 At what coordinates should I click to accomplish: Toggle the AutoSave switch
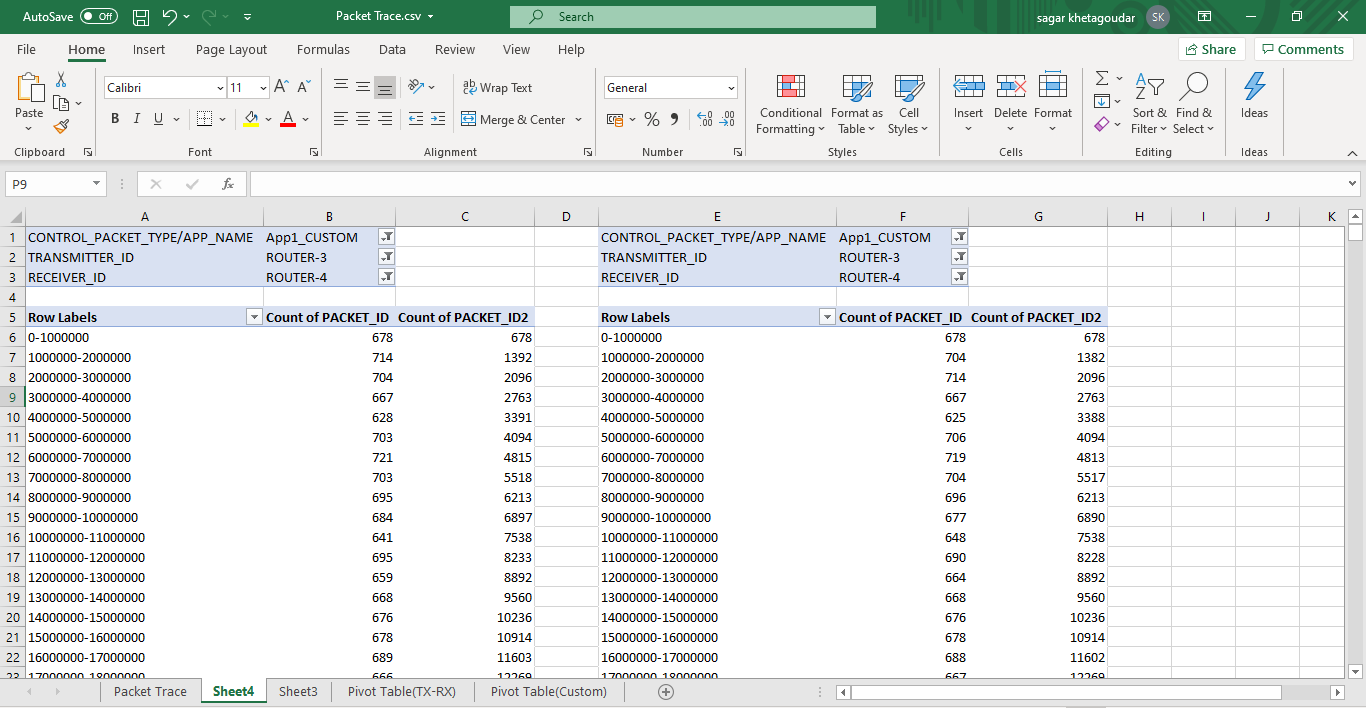(98, 17)
